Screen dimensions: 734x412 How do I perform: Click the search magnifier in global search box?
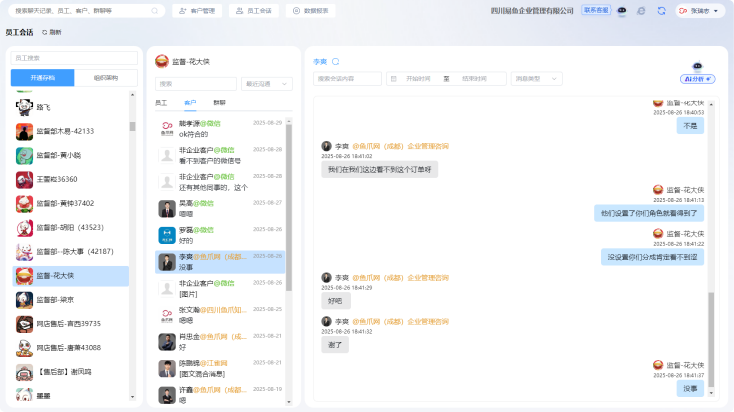[156, 10]
